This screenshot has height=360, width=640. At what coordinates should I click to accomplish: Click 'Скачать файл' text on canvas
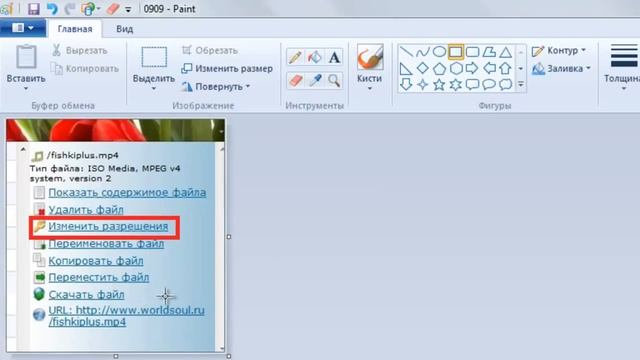pyautogui.click(x=86, y=294)
